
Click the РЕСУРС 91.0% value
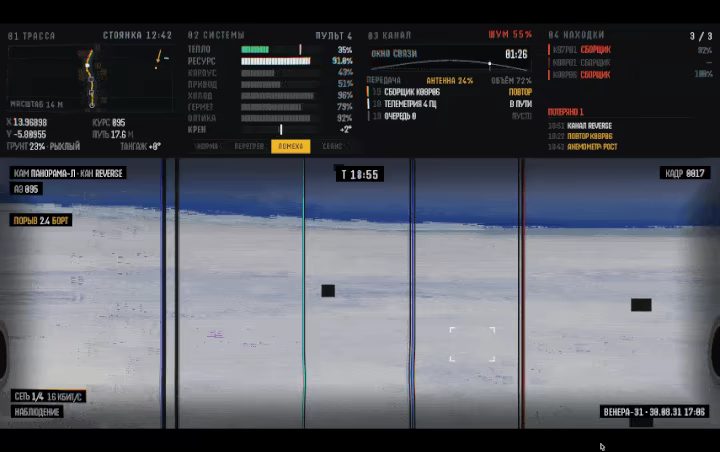click(342, 61)
